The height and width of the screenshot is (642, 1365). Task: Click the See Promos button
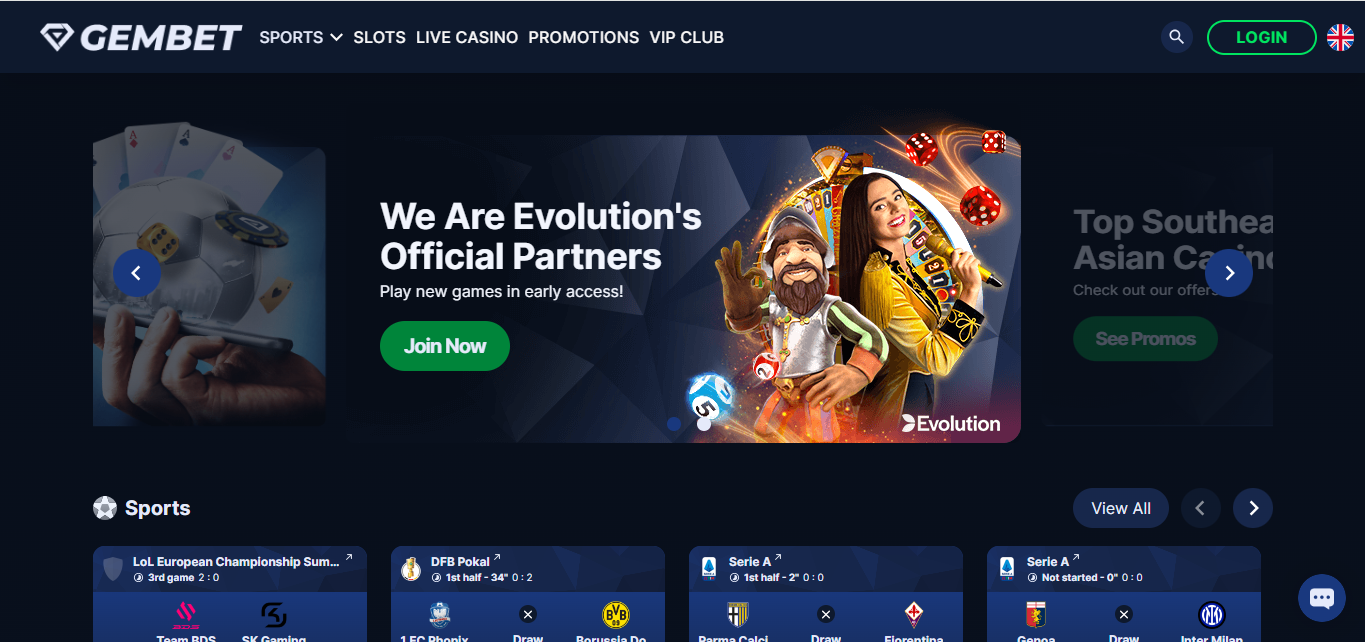tap(1145, 339)
